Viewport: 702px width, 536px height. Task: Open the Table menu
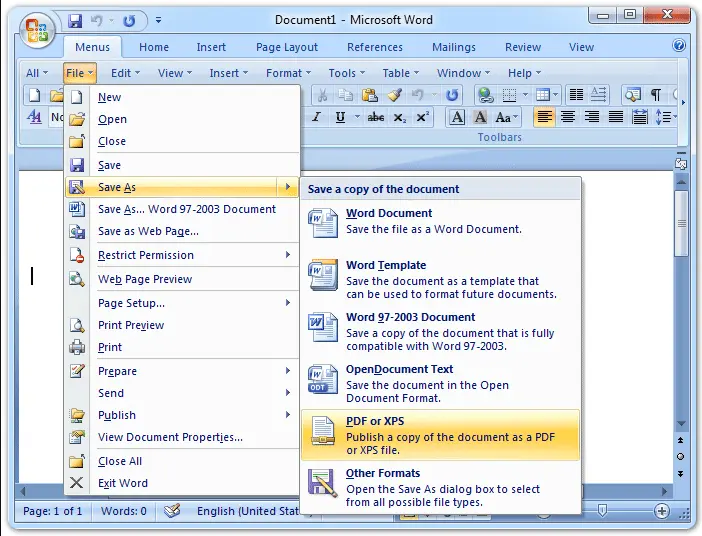pos(400,73)
